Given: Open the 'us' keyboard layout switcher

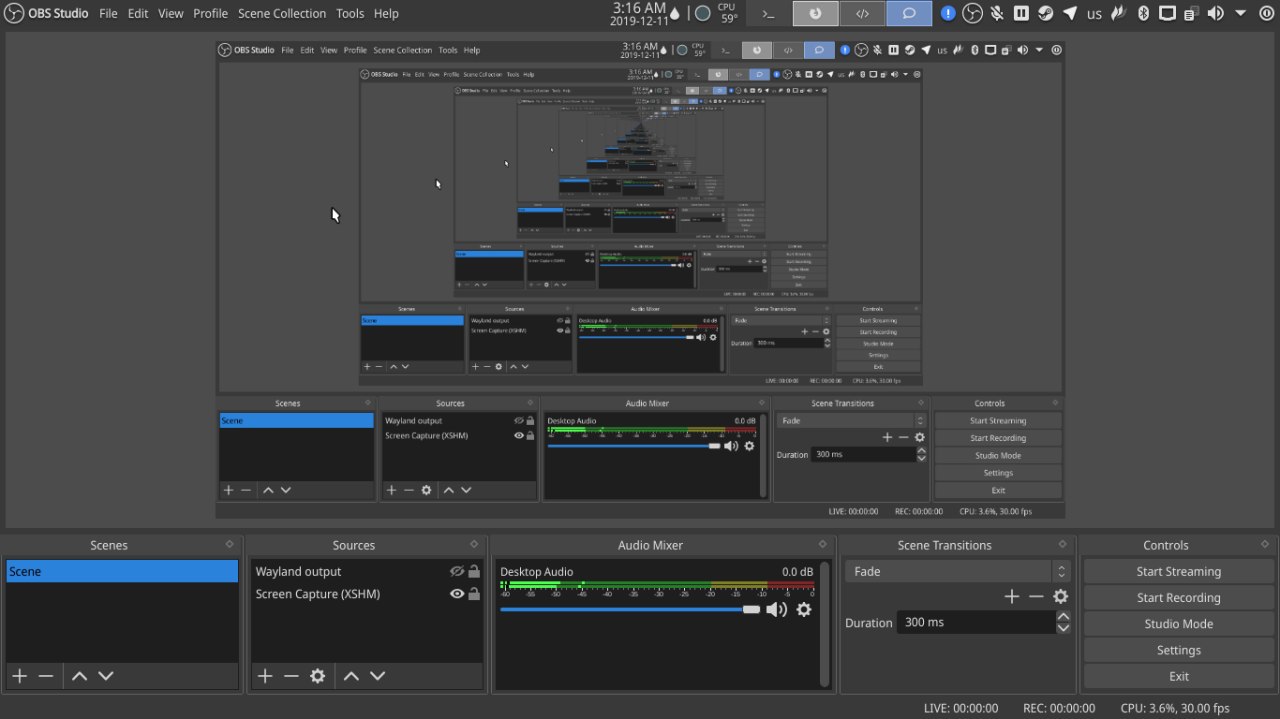Looking at the screenshot, I should [1094, 14].
